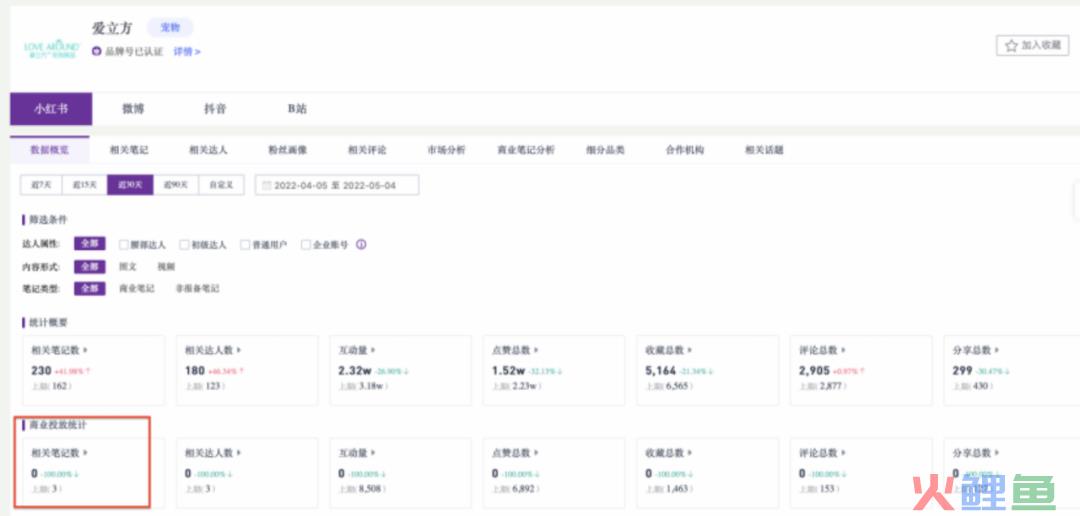Select the 近30天 time range
1080x516 pixels.
[130, 185]
